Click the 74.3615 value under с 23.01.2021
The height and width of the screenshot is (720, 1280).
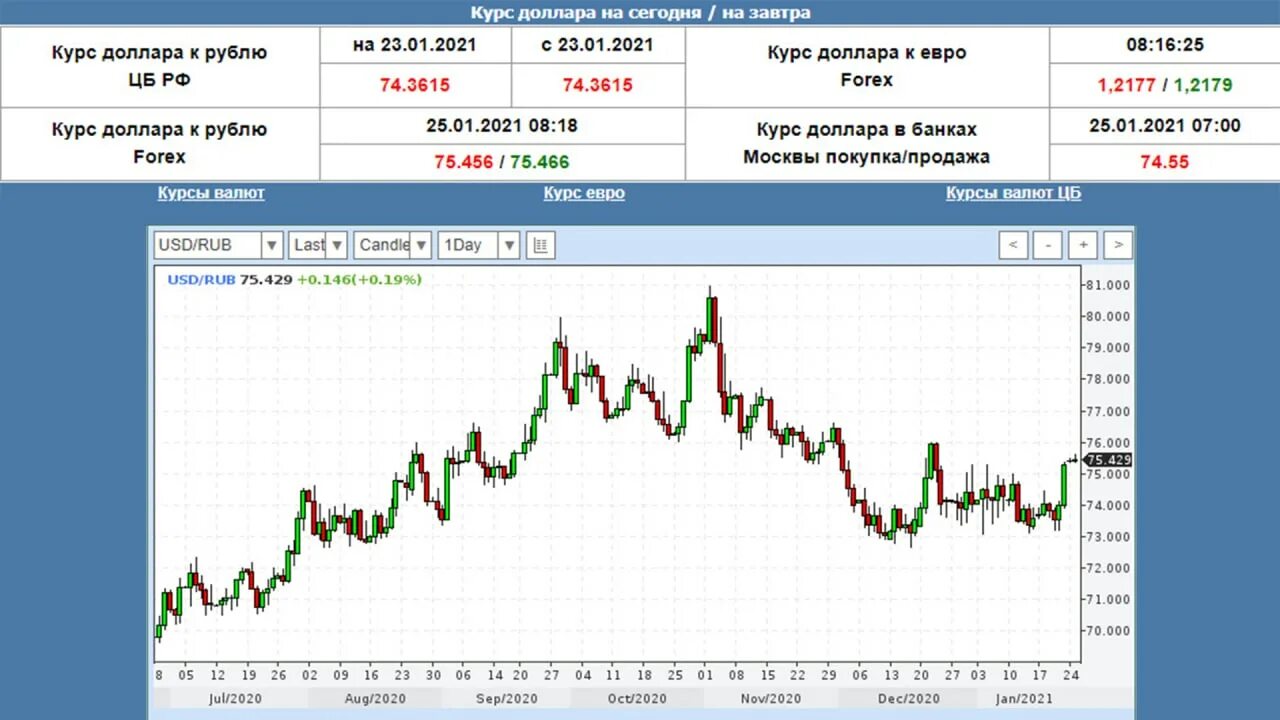coord(598,85)
